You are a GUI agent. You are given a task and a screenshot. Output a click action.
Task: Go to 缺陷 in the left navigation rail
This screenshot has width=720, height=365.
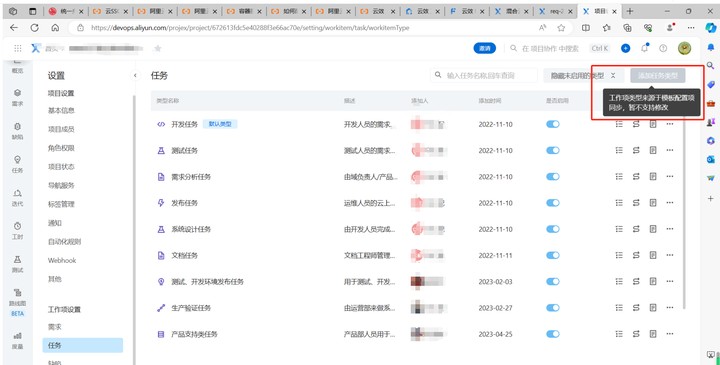[17, 131]
